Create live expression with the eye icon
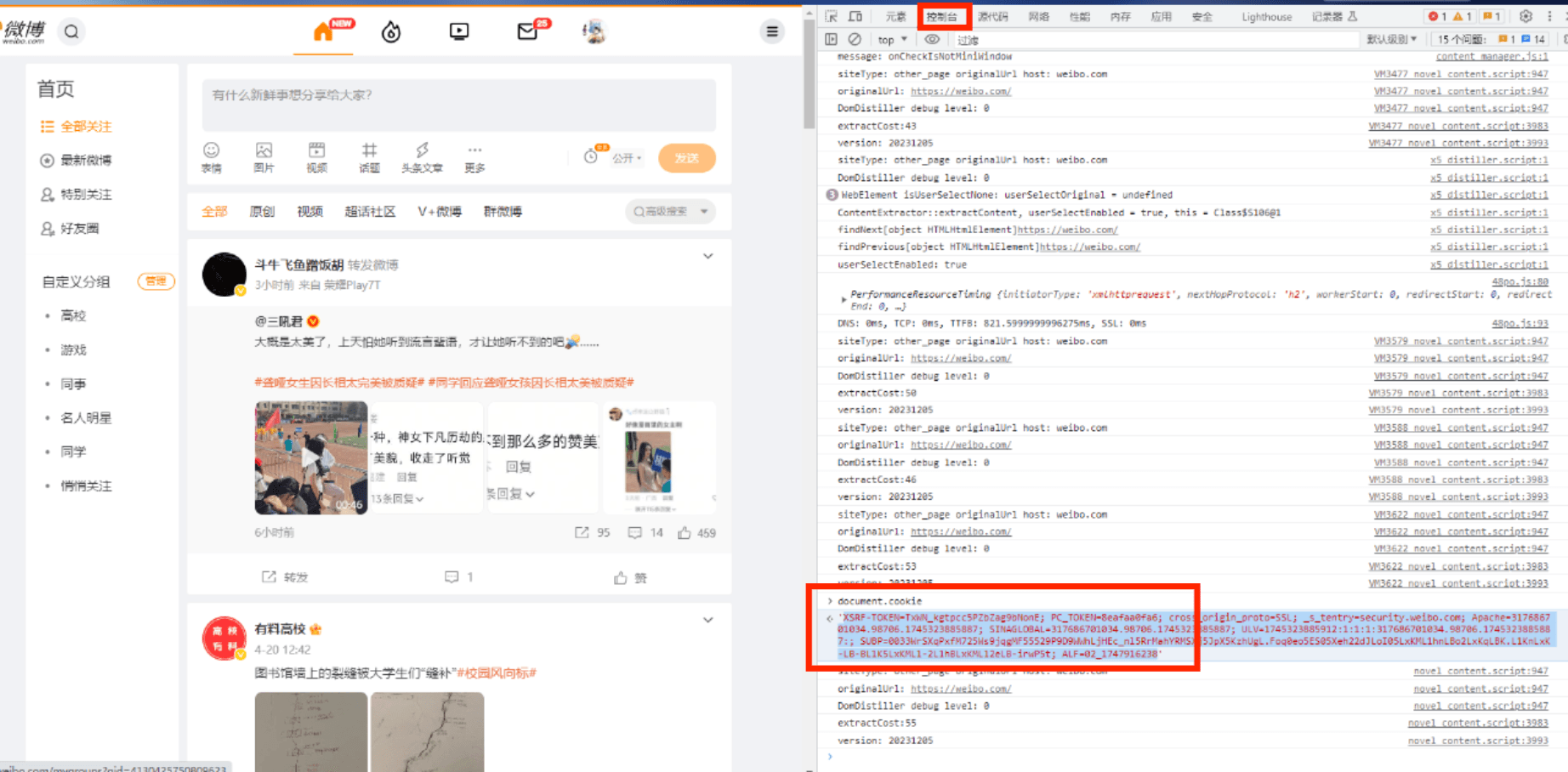 (x=932, y=39)
